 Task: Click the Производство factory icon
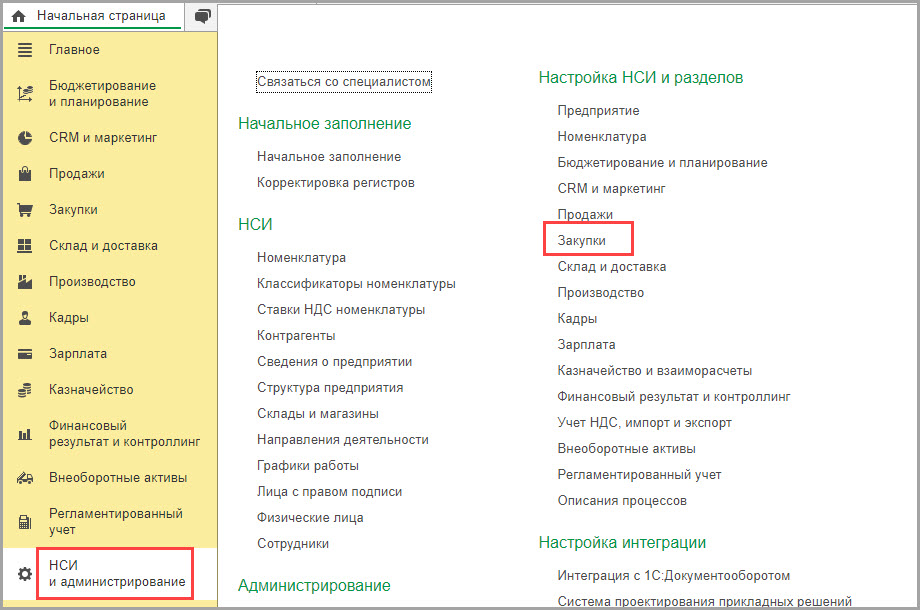click(x=25, y=282)
